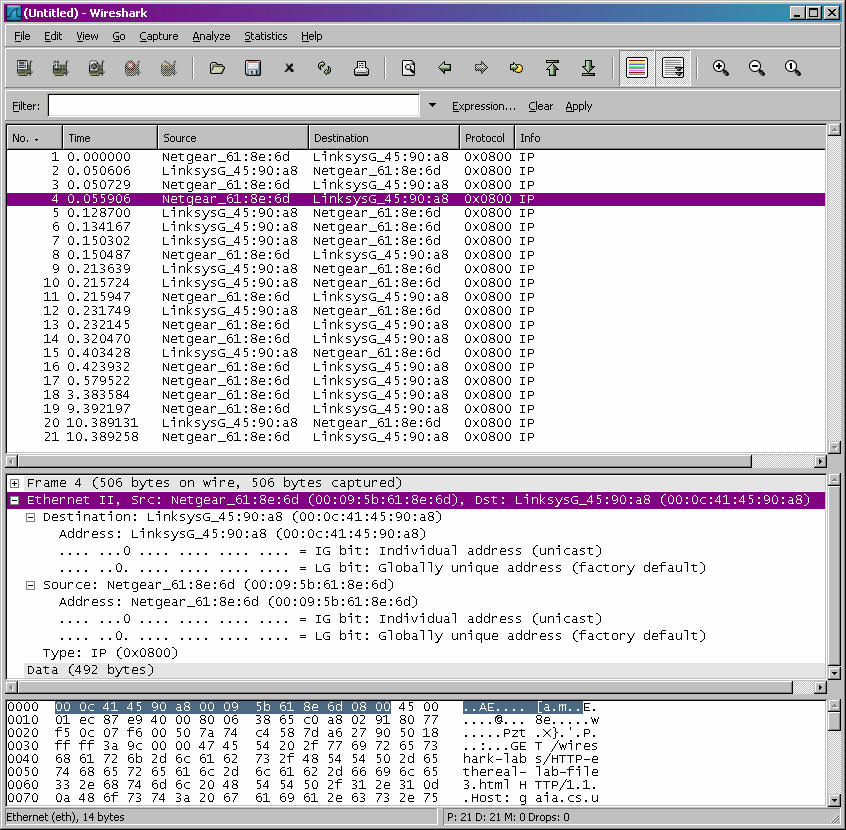Screen dimensions: 846x830
Task: Click status text 'P: 21 D: 21 M: 0 Drops: 0'
Action: tap(508, 817)
